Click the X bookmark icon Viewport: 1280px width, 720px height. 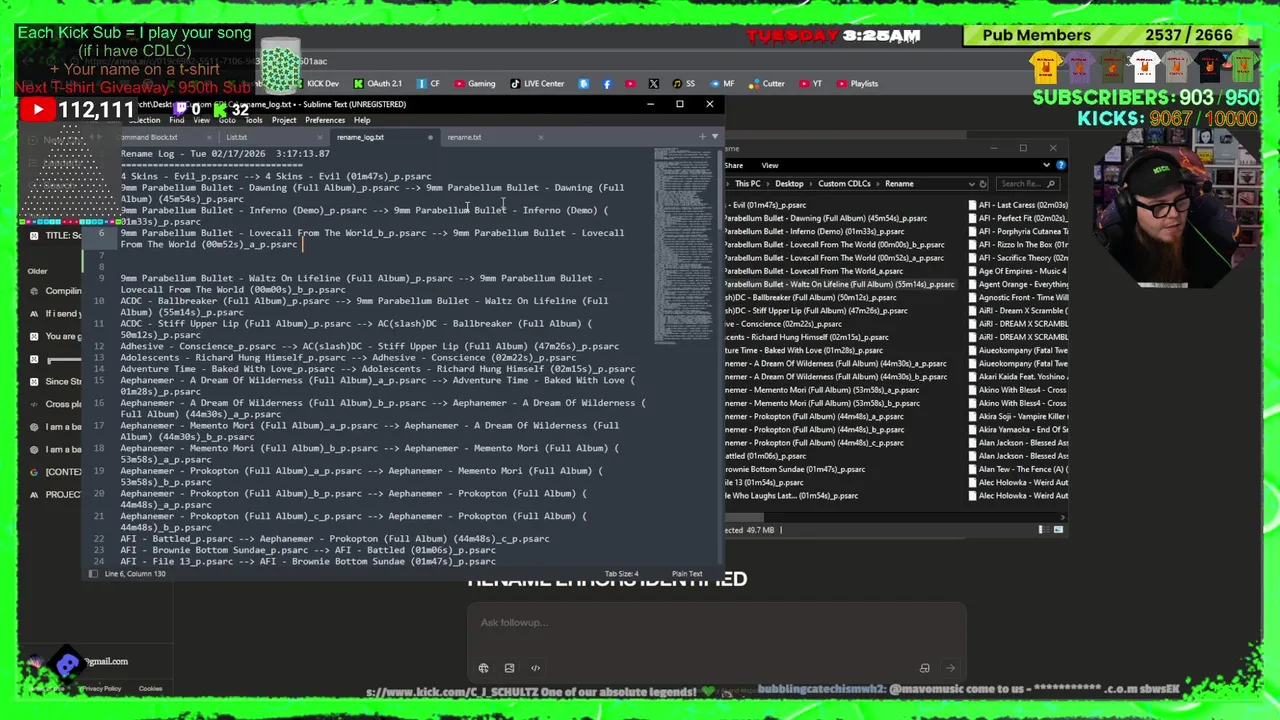tap(654, 84)
